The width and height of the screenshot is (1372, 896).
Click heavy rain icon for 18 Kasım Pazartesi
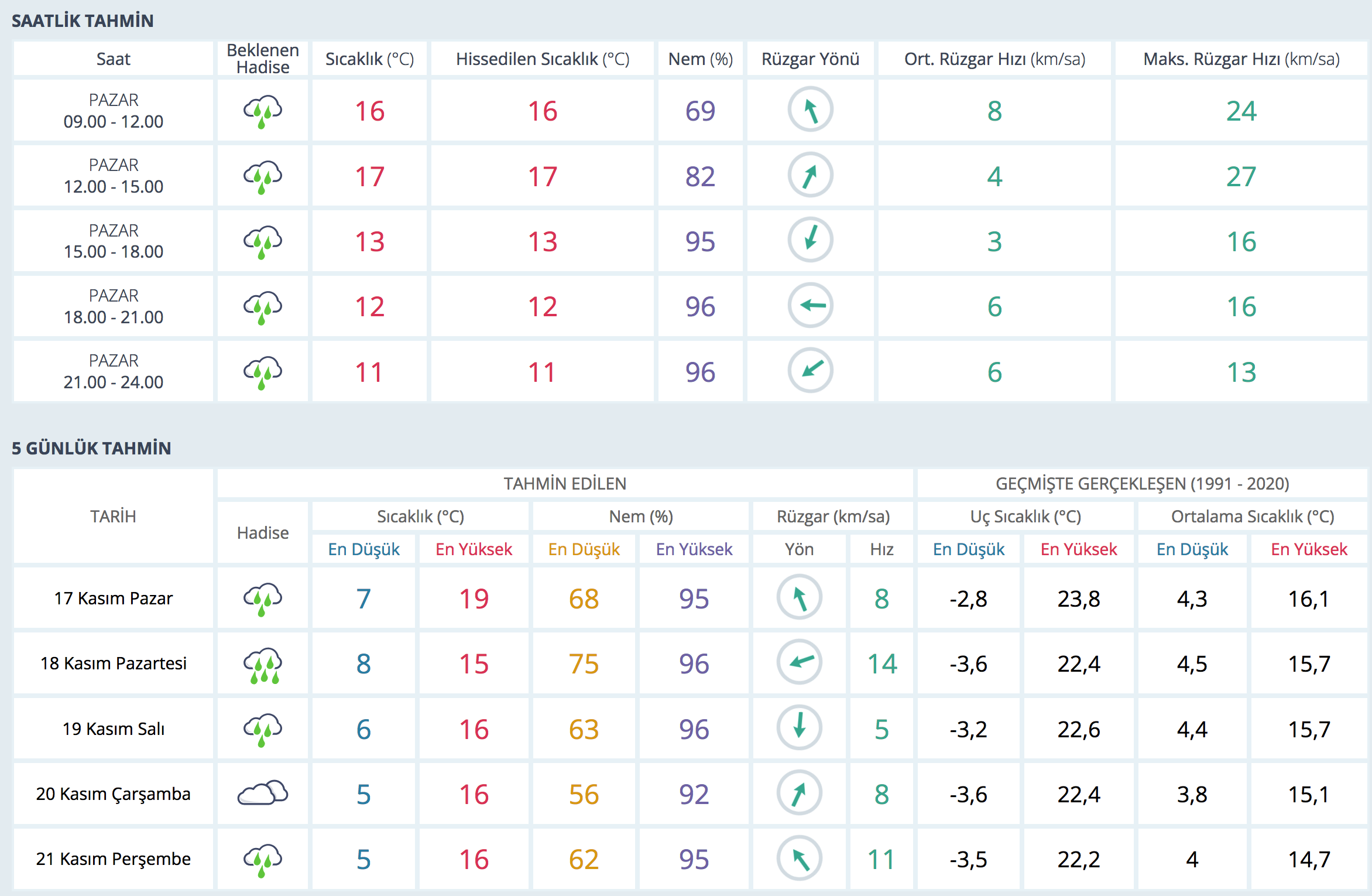coord(263,664)
